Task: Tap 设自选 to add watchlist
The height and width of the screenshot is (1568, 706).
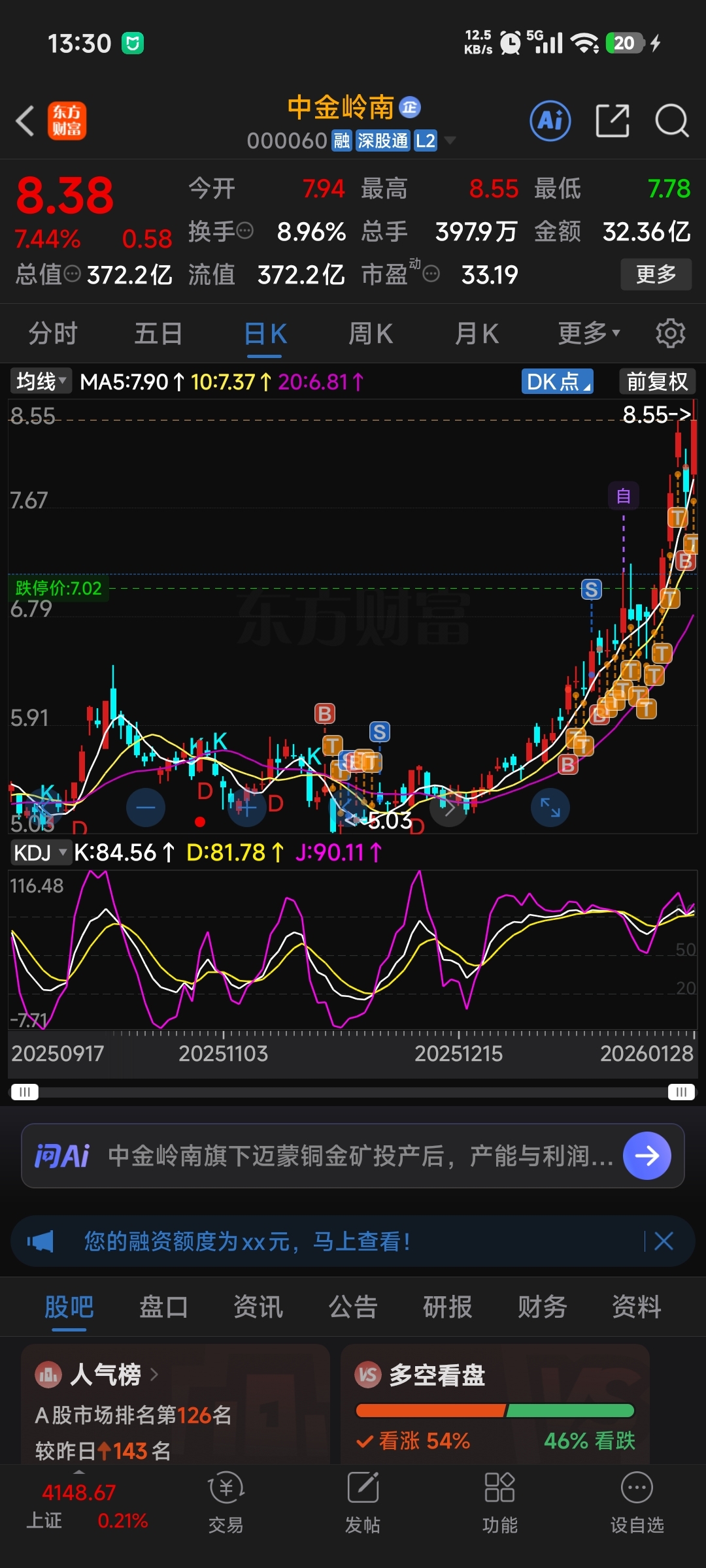Action: pyautogui.click(x=637, y=1503)
